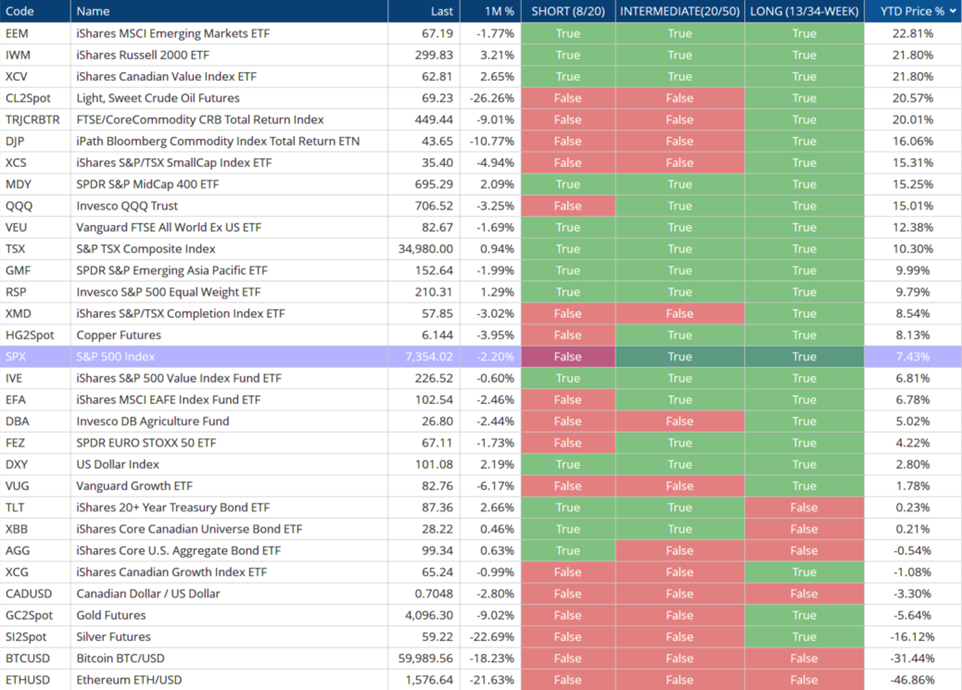Open the EEM ticker code
This screenshot has height=690, width=962.
17,33
